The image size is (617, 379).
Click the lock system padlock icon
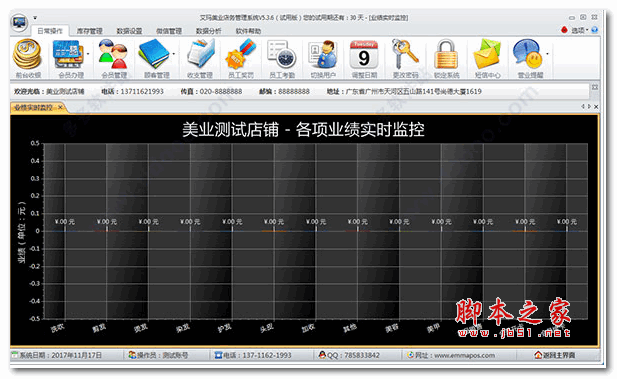coord(446,54)
